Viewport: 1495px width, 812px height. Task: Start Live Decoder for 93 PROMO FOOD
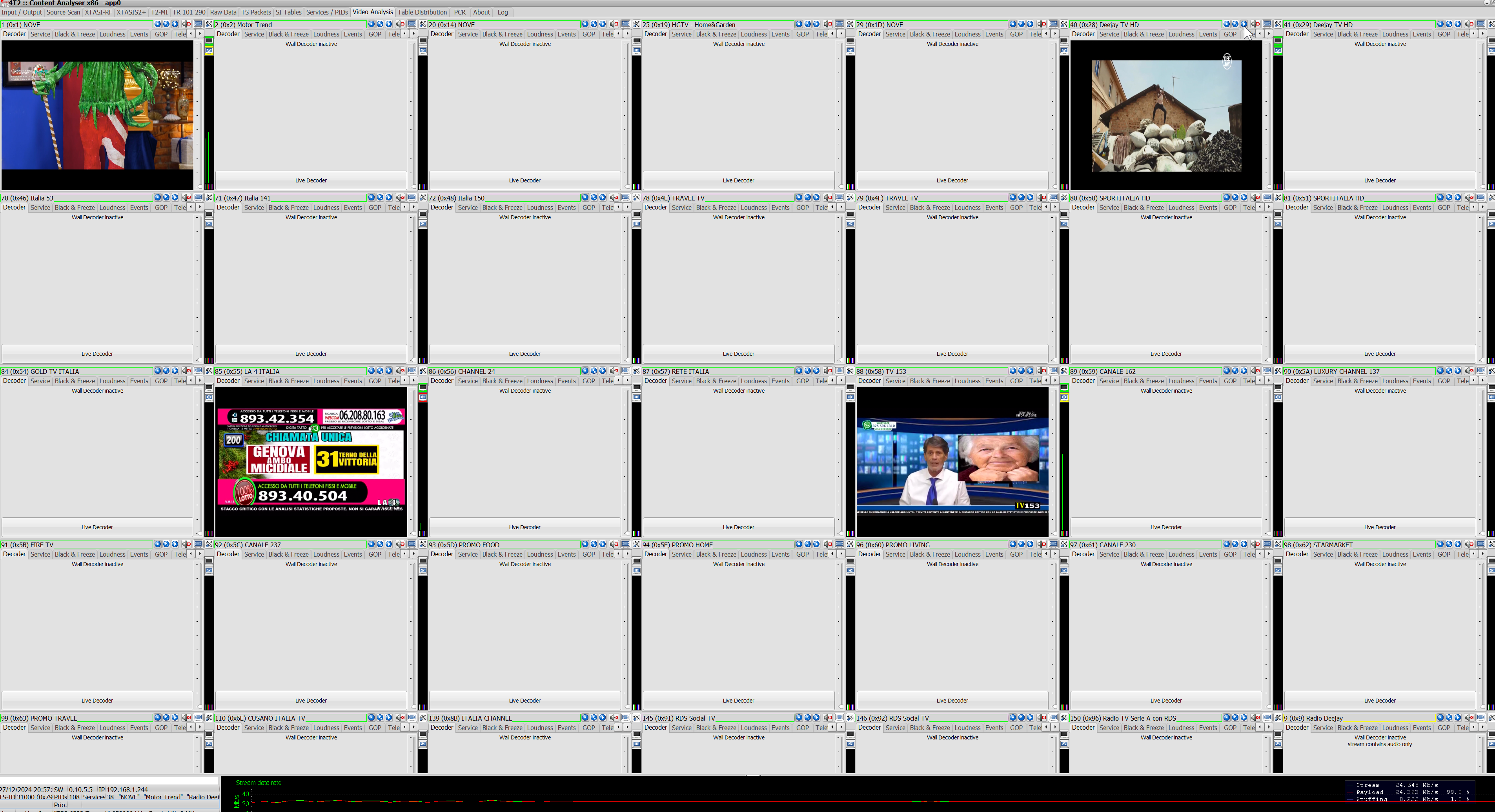click(524, 701)
